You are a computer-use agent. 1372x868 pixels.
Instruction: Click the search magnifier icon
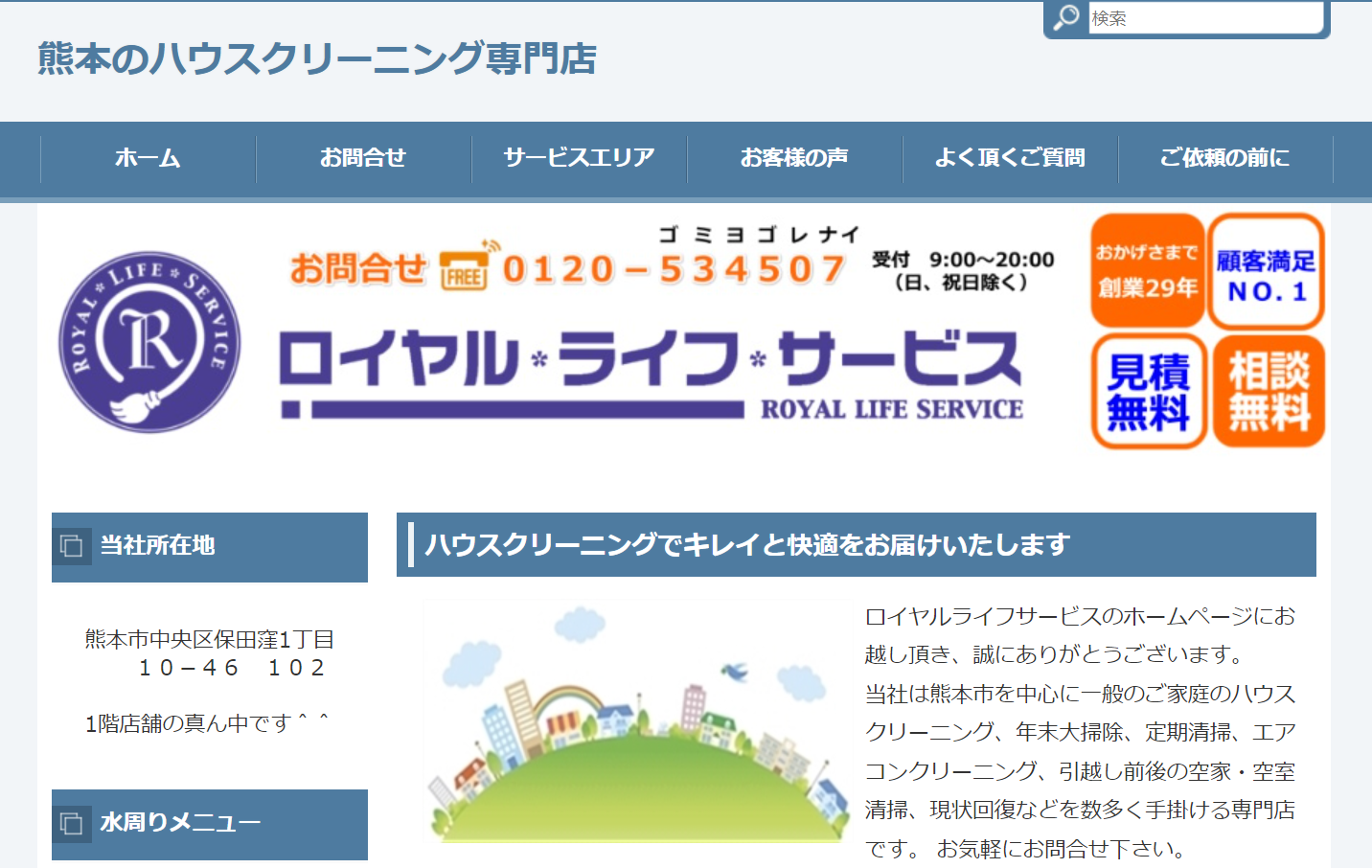(x=1066, y=18)
